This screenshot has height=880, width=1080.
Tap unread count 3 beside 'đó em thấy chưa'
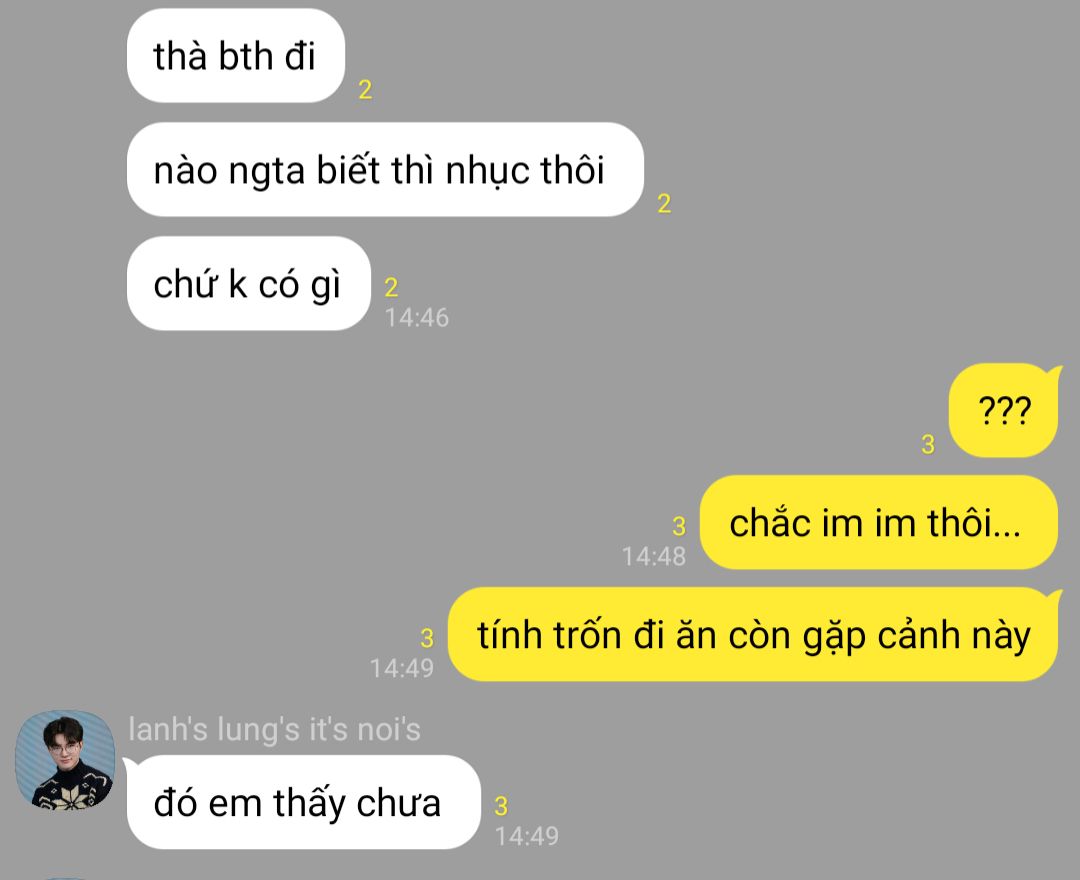tap(501, 806)
